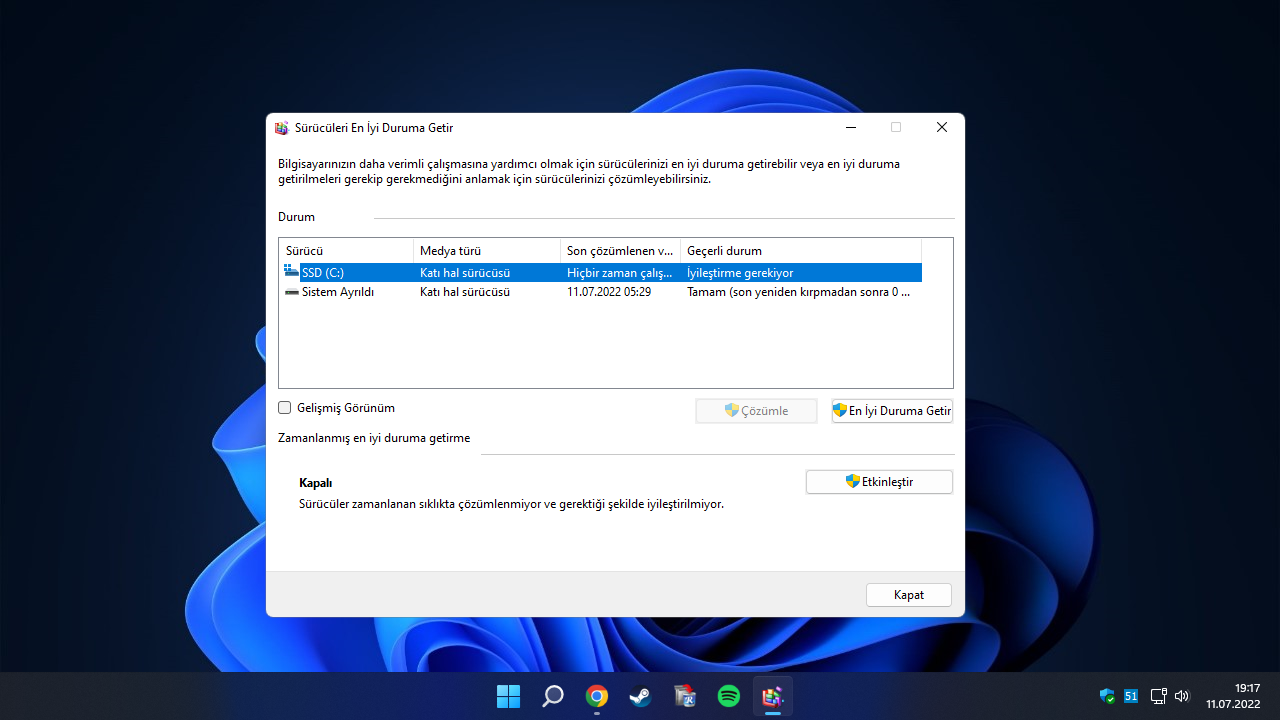
Task: Open taskbar Search
Action: 553,696
